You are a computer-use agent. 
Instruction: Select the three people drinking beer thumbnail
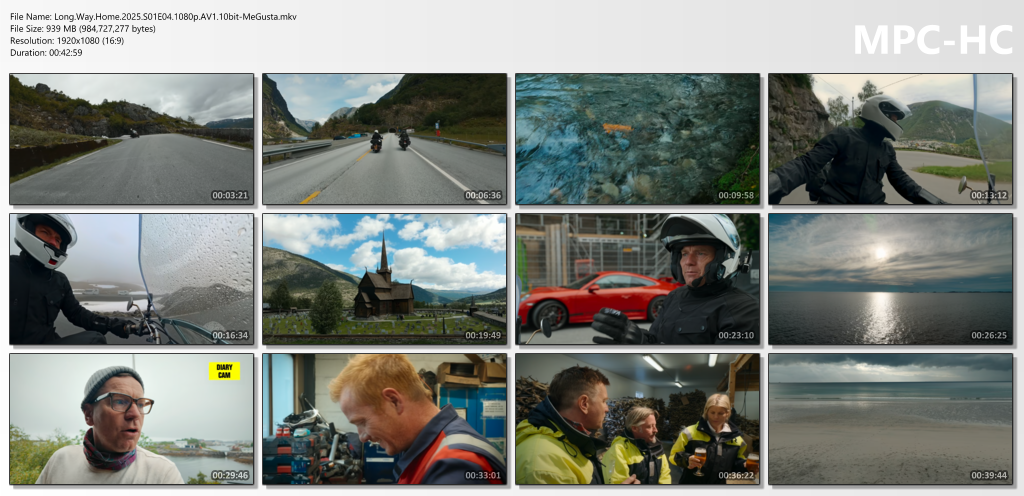tap(637, 419)
